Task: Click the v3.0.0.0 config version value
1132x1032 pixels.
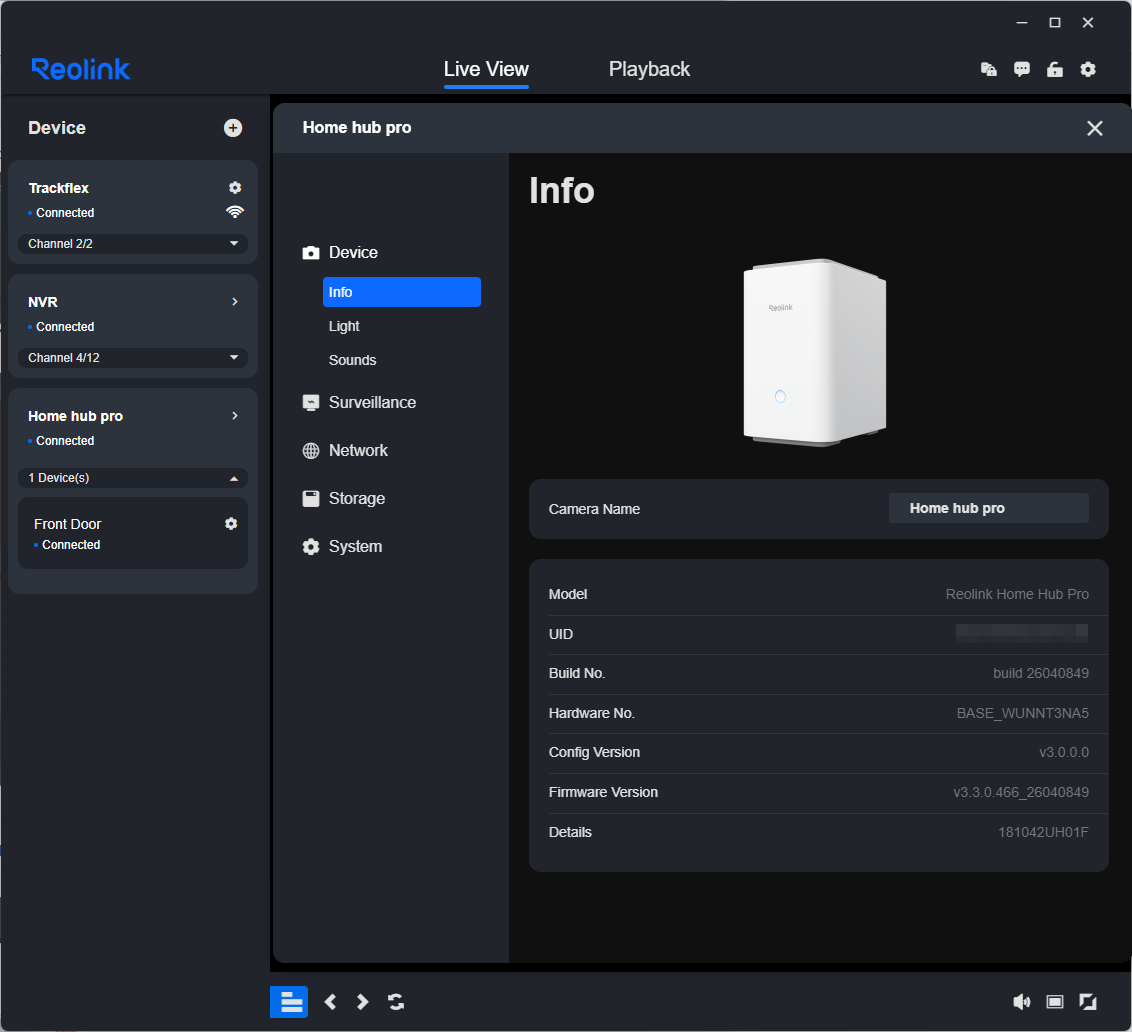Action: [1063, 753]
